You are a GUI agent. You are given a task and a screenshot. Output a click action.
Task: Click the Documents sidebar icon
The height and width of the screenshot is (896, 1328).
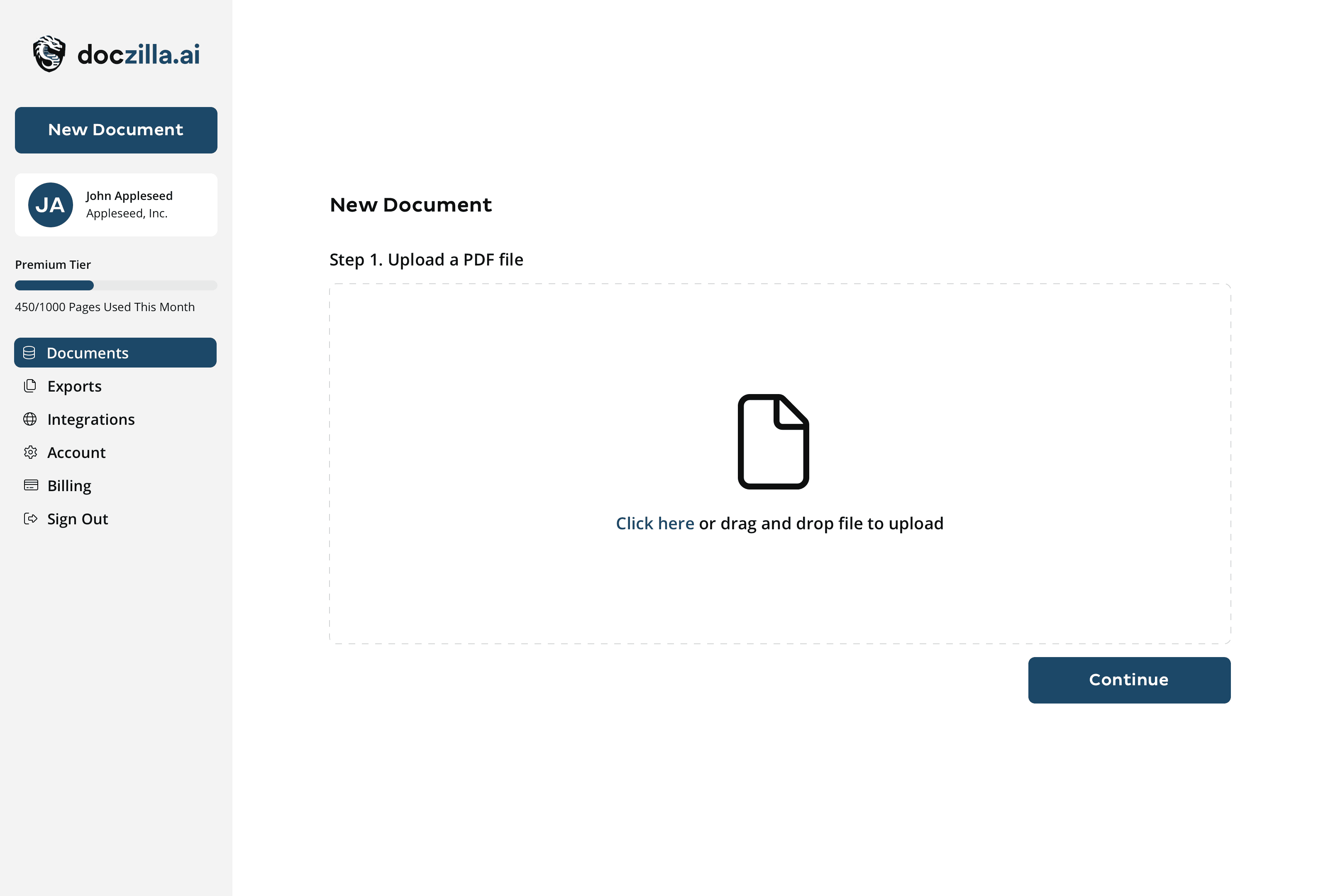tap(30, 352)
